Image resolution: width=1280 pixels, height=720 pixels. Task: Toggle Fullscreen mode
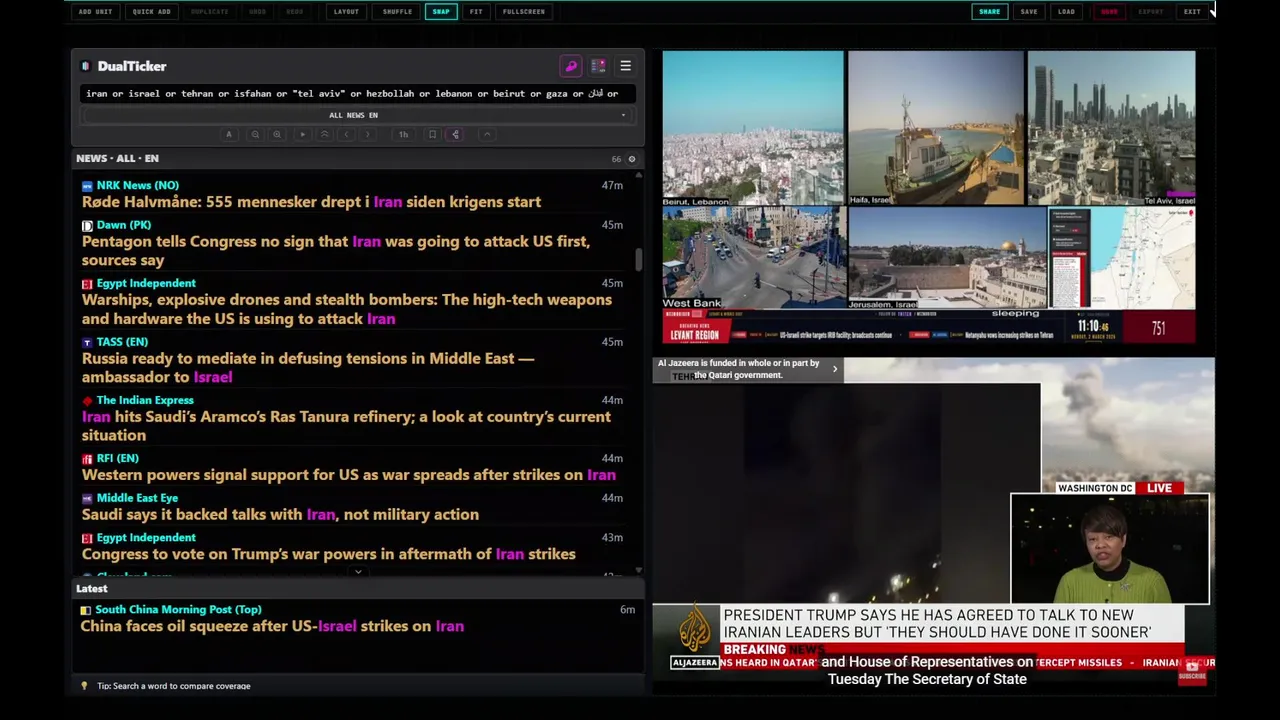click(524, 12)
